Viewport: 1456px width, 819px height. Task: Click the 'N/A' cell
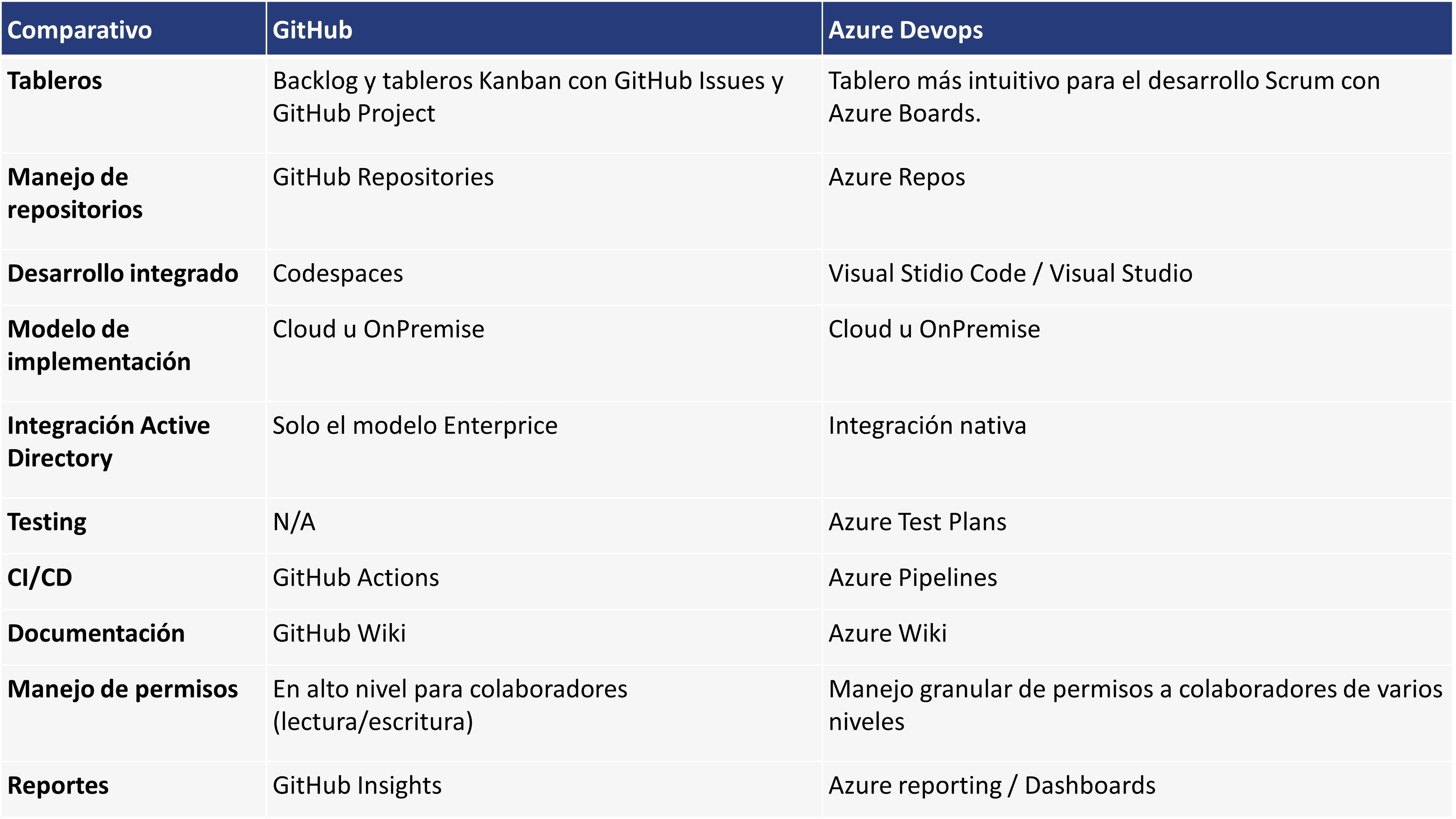tap(544, 526)
